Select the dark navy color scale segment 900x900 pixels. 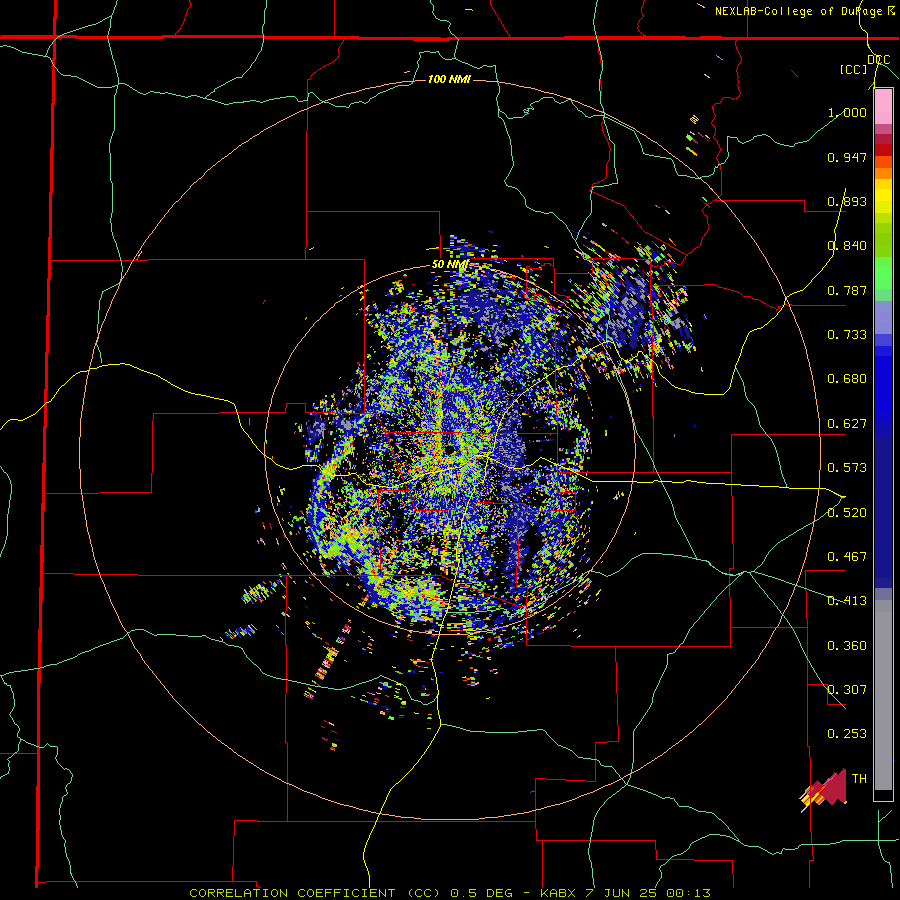(x=883, y=511)
